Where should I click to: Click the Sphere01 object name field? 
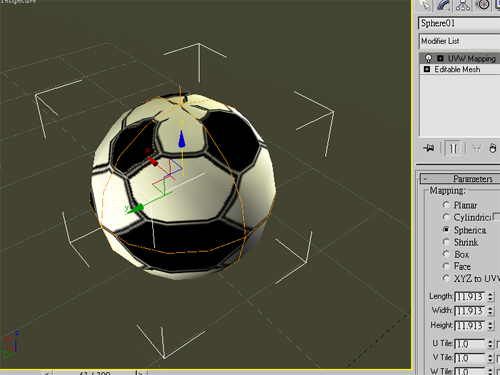point(459,23)
